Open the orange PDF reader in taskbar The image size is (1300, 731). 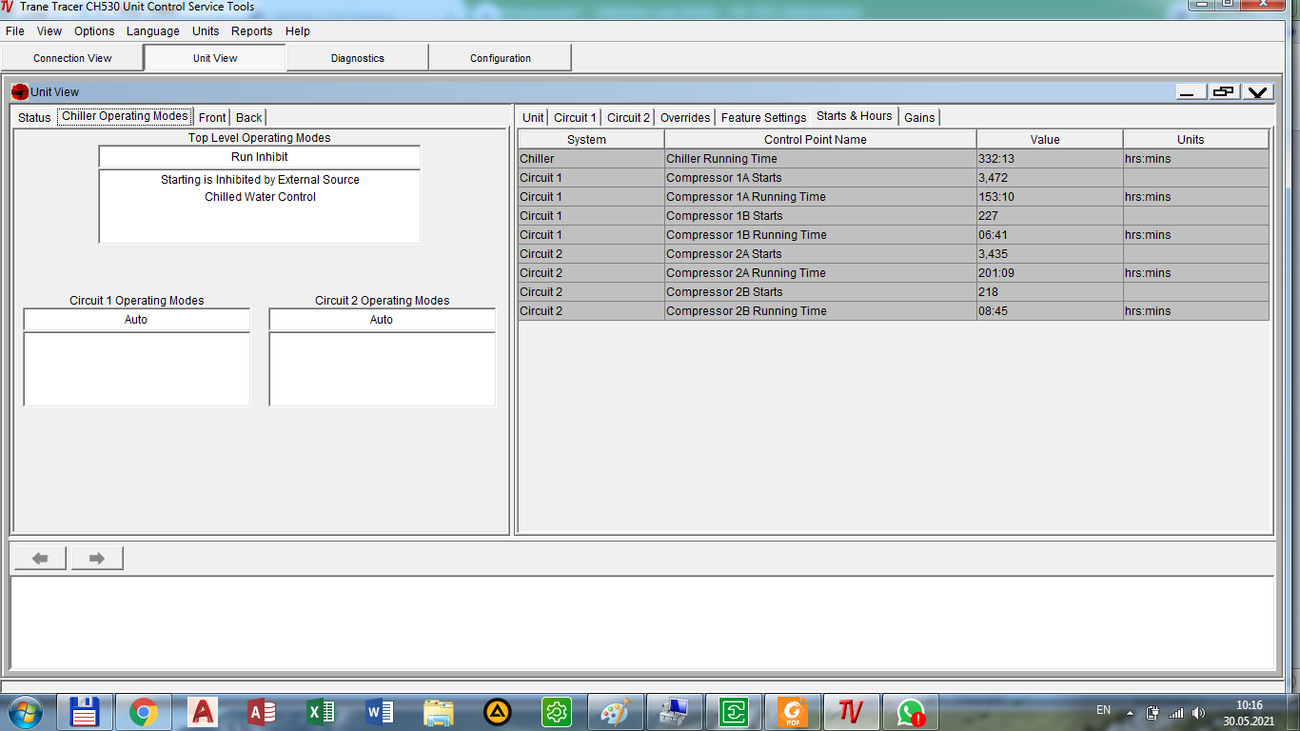792,712
